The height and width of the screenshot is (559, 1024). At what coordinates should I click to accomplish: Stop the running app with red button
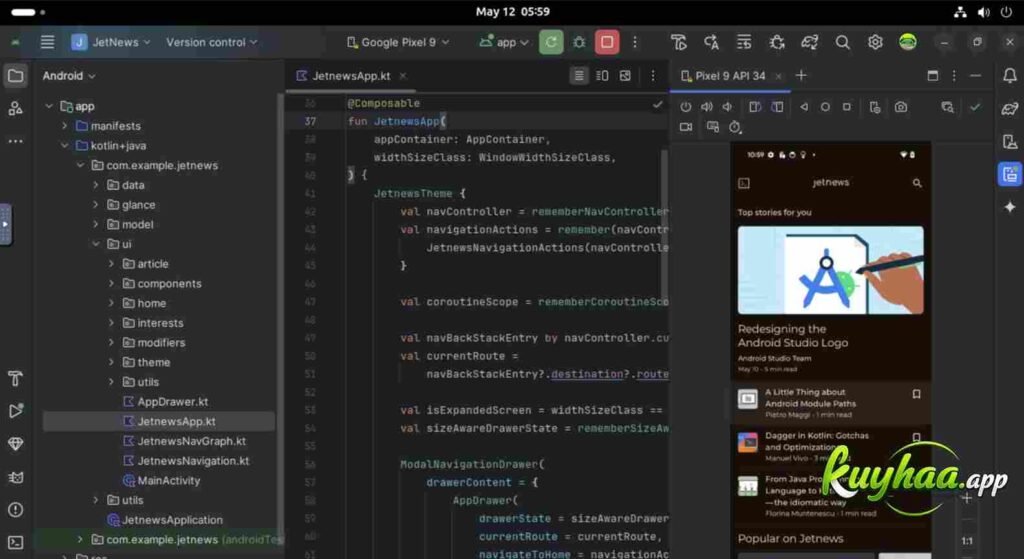tap(607, 42)
